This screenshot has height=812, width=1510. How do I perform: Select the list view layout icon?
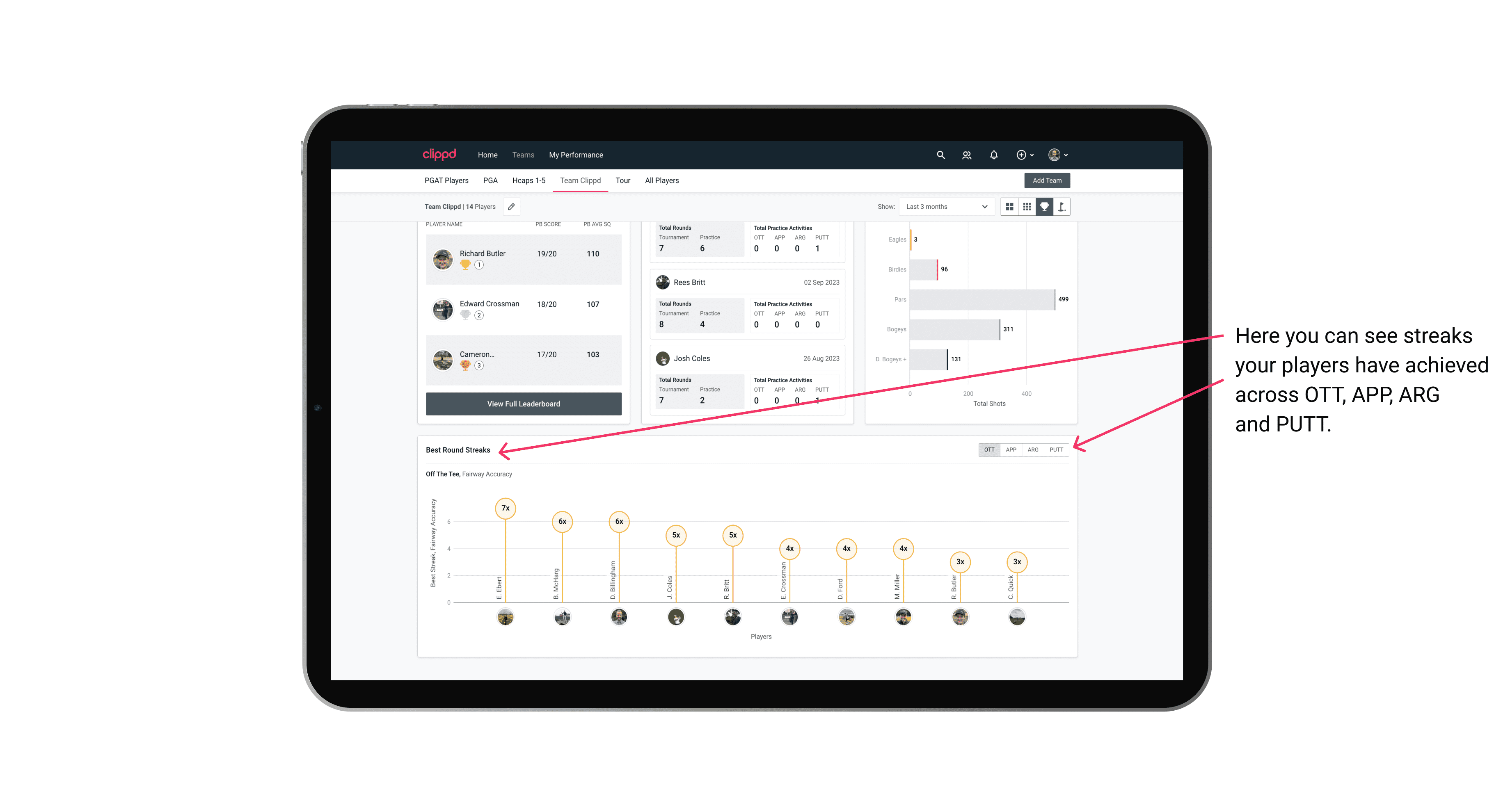pyautogui.click(x=1027, y=207)
